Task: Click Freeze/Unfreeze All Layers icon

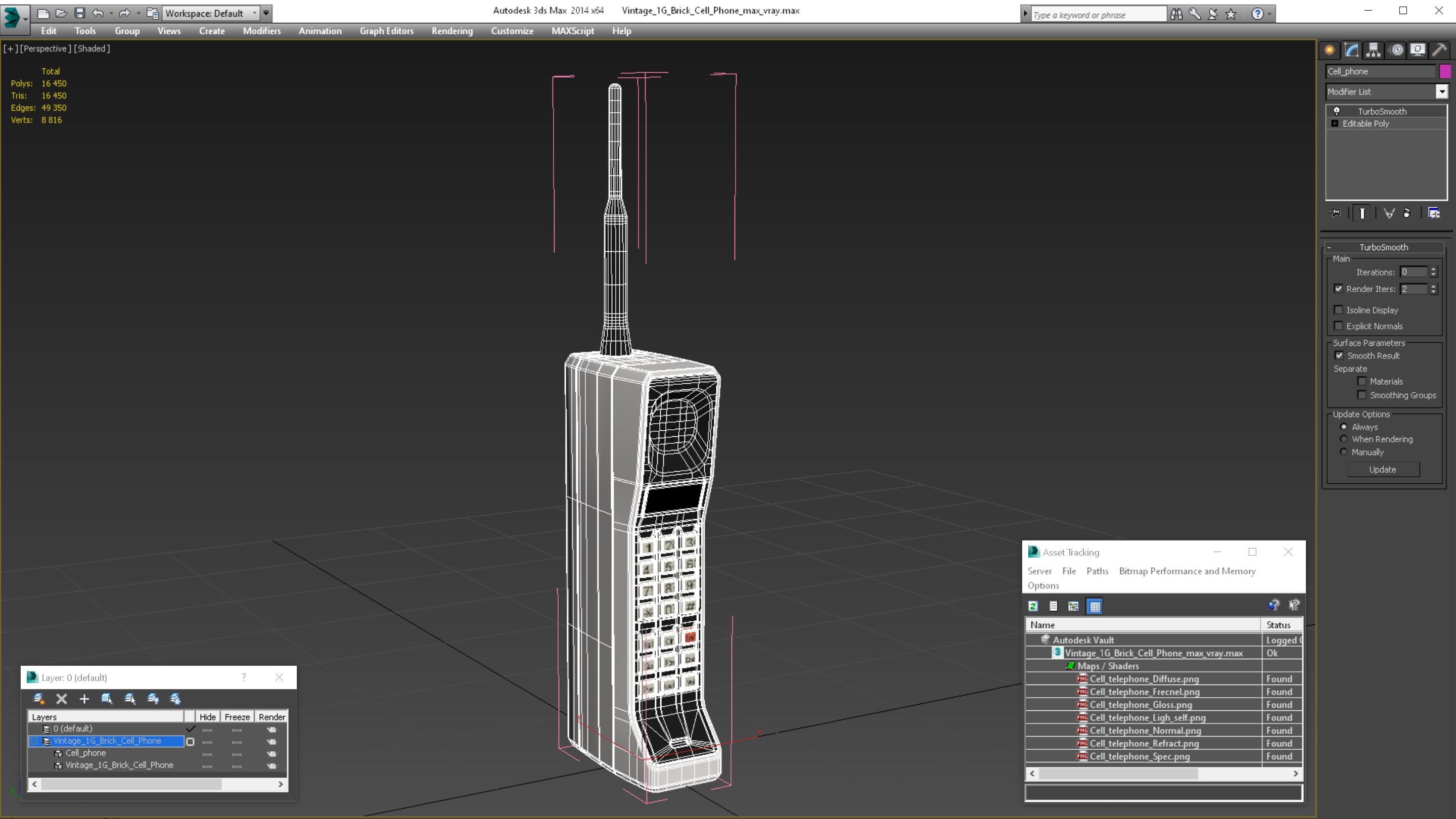Action: 176,699
